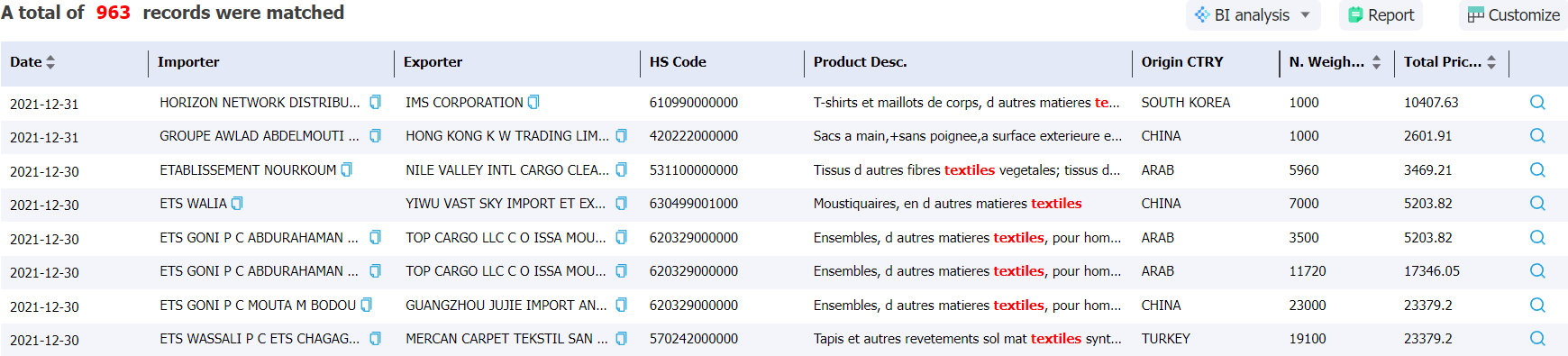View details of GUANGZHOU JUJIE record

point(1537,306)
